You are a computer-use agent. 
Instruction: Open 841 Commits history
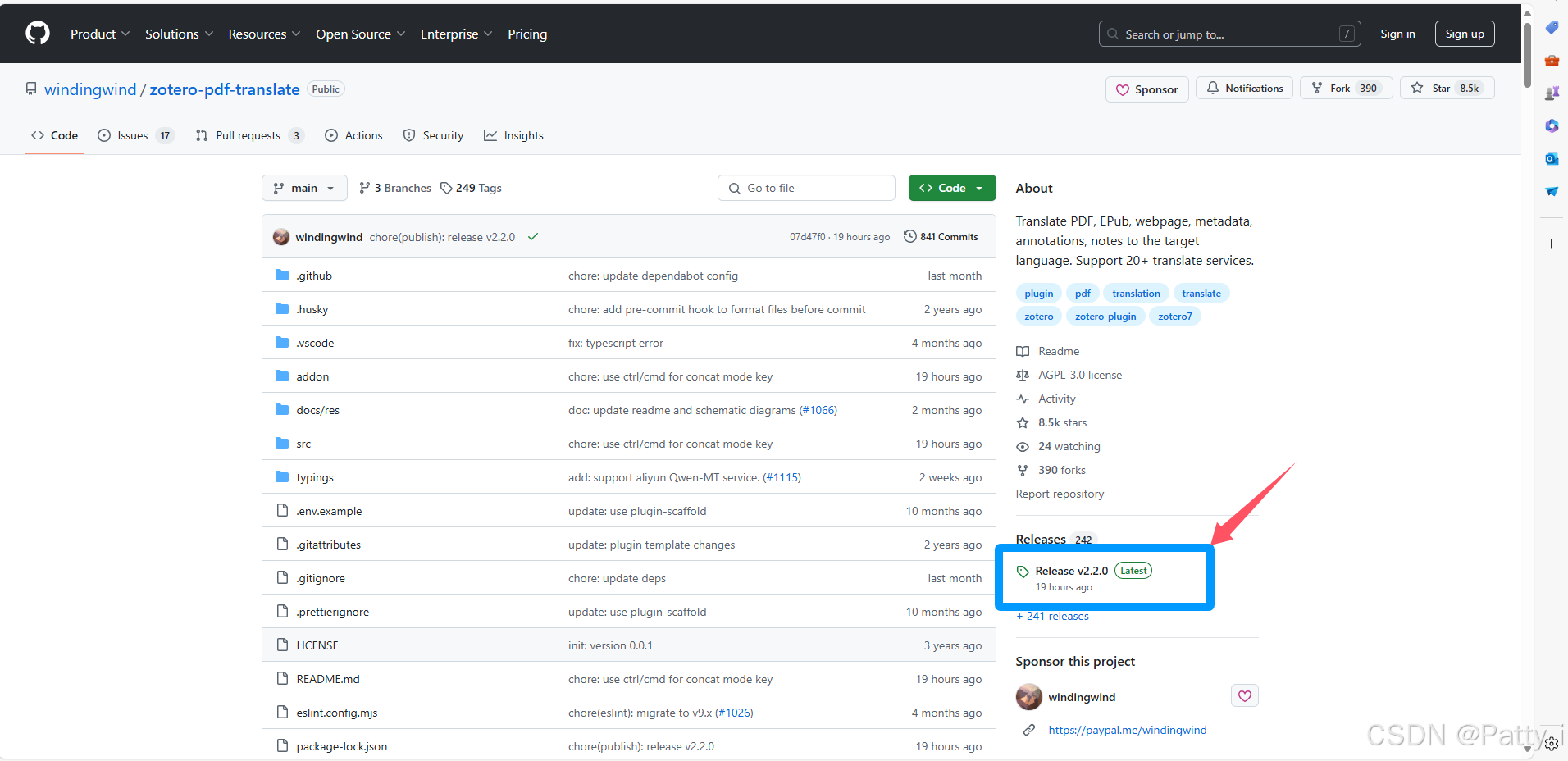(941, 237)
